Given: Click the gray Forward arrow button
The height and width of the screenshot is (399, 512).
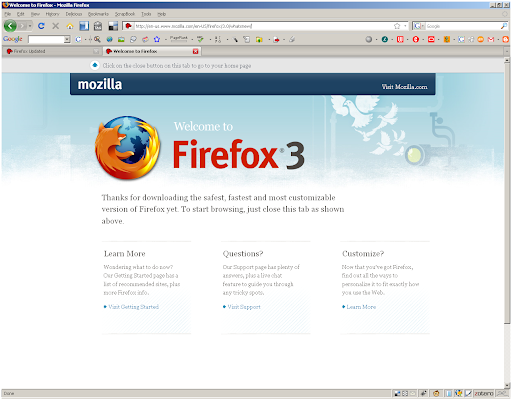Looking at the screenshot, I should pos(22,26).
